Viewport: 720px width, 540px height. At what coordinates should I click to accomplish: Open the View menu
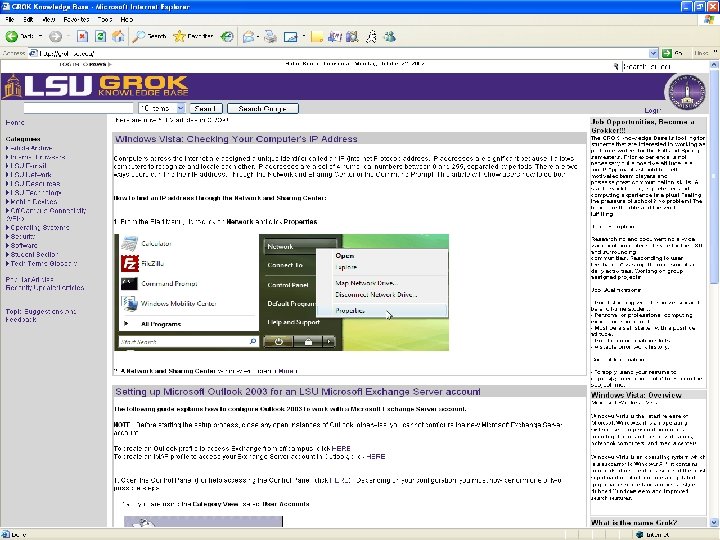pyautogui.click(x=49, y=19)
